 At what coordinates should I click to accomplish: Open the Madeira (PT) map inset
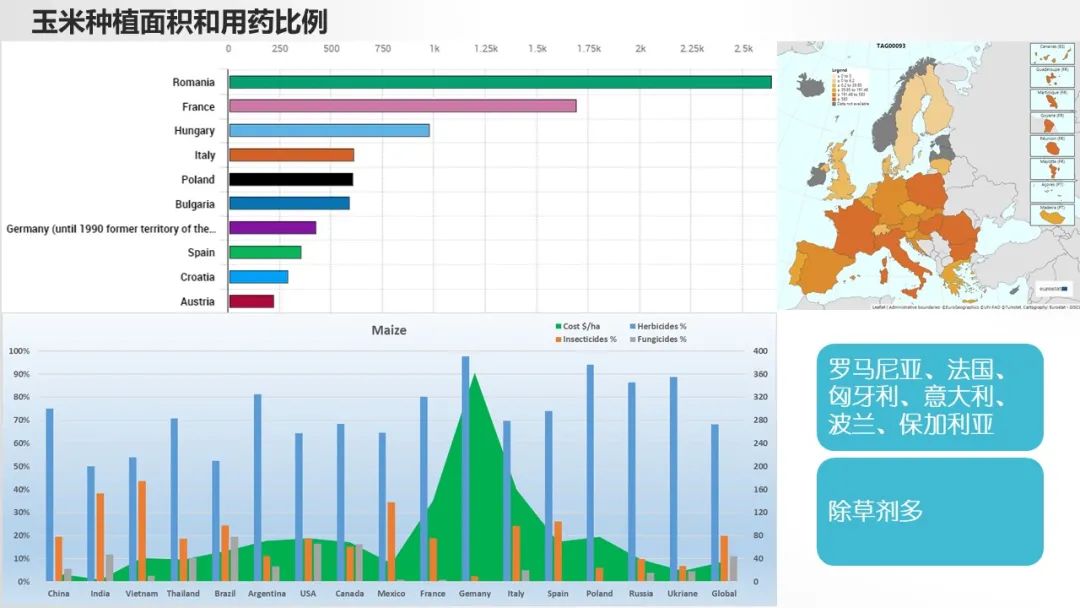tap(1052, 214)
